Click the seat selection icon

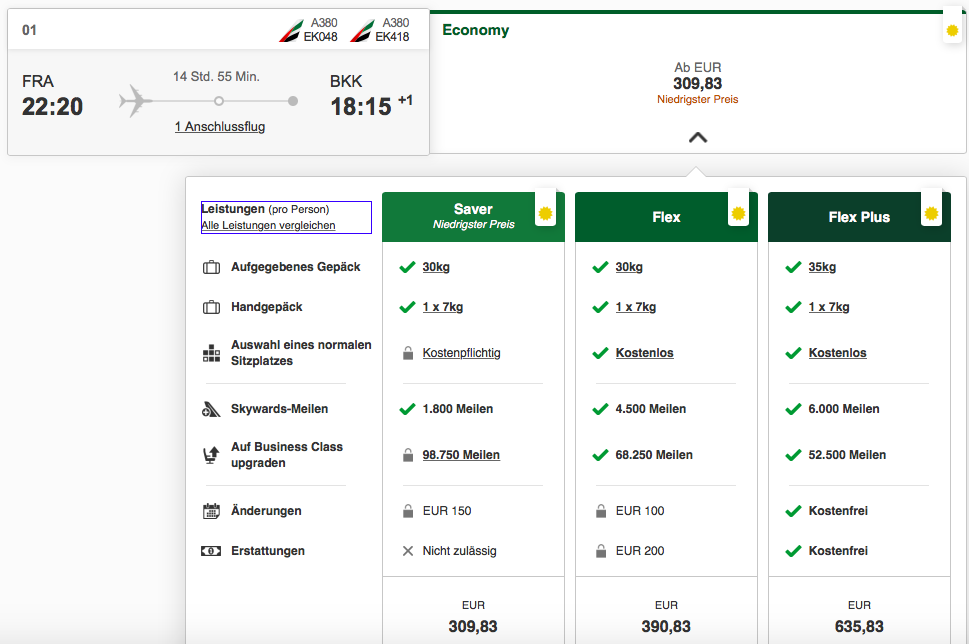211,353
